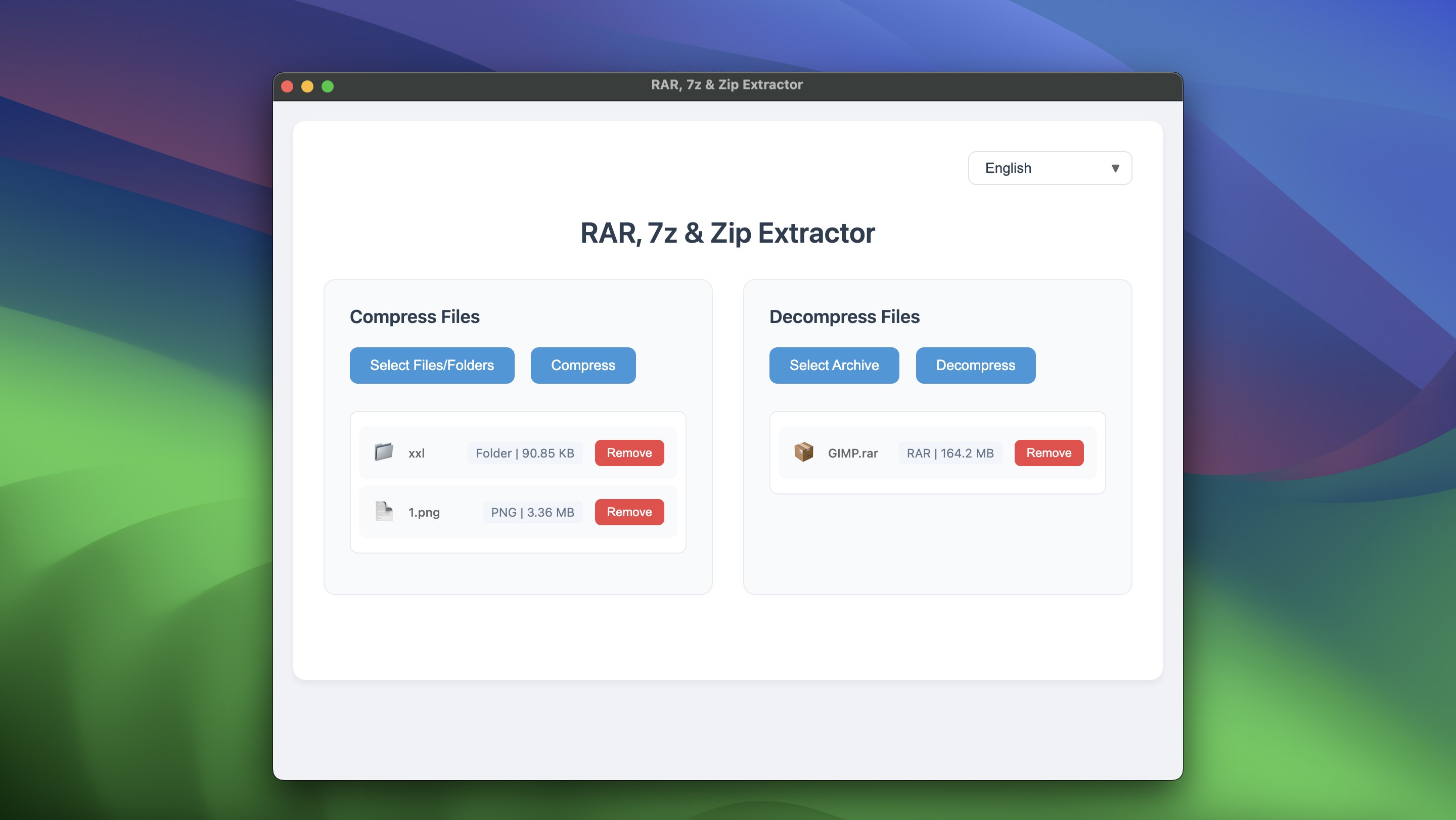This screenshot has width=1456, height=820.
Task: Close the window with the red button
Action: coord(287,86)
